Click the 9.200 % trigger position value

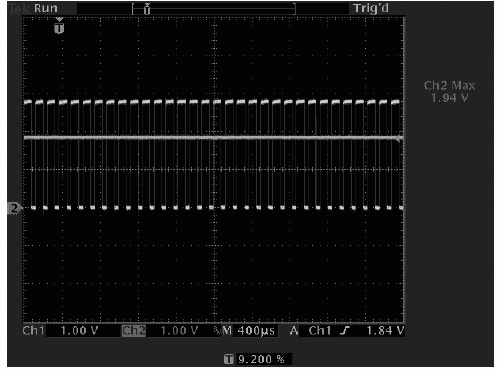coord(262,359)
